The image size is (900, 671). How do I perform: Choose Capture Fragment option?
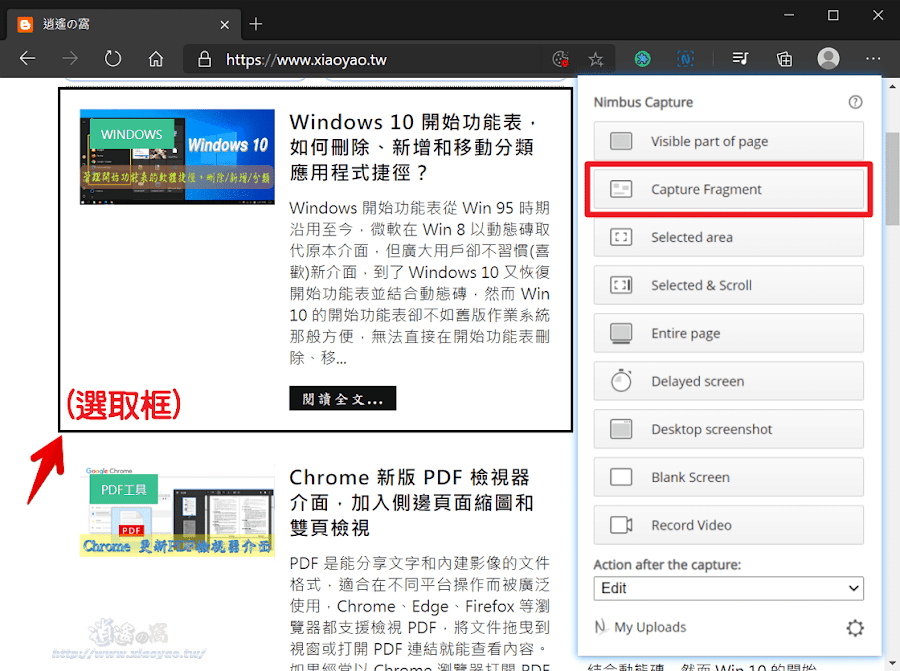pyautogui.click(x=728, y=189)
